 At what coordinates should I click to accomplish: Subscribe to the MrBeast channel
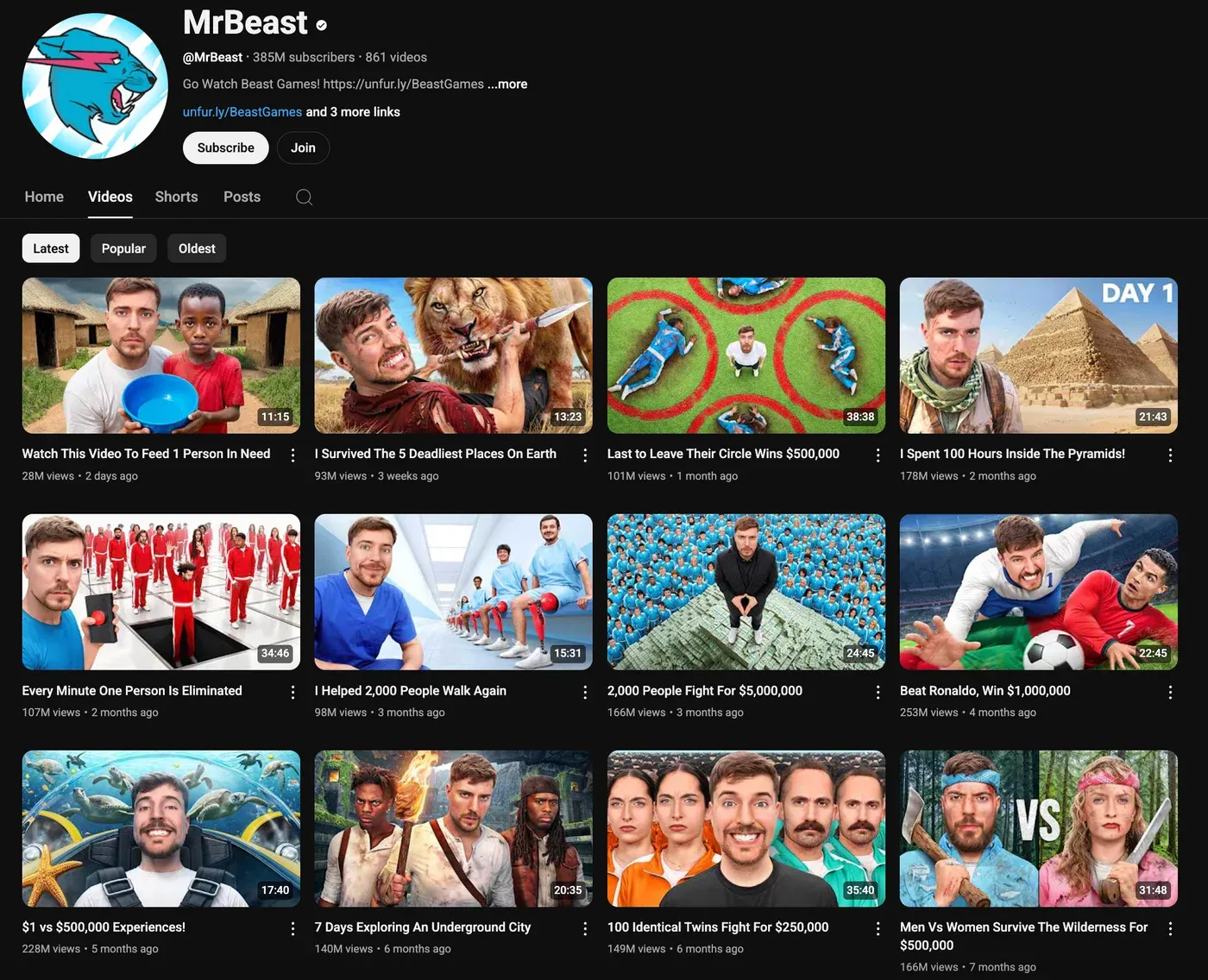tap(226, 148)
